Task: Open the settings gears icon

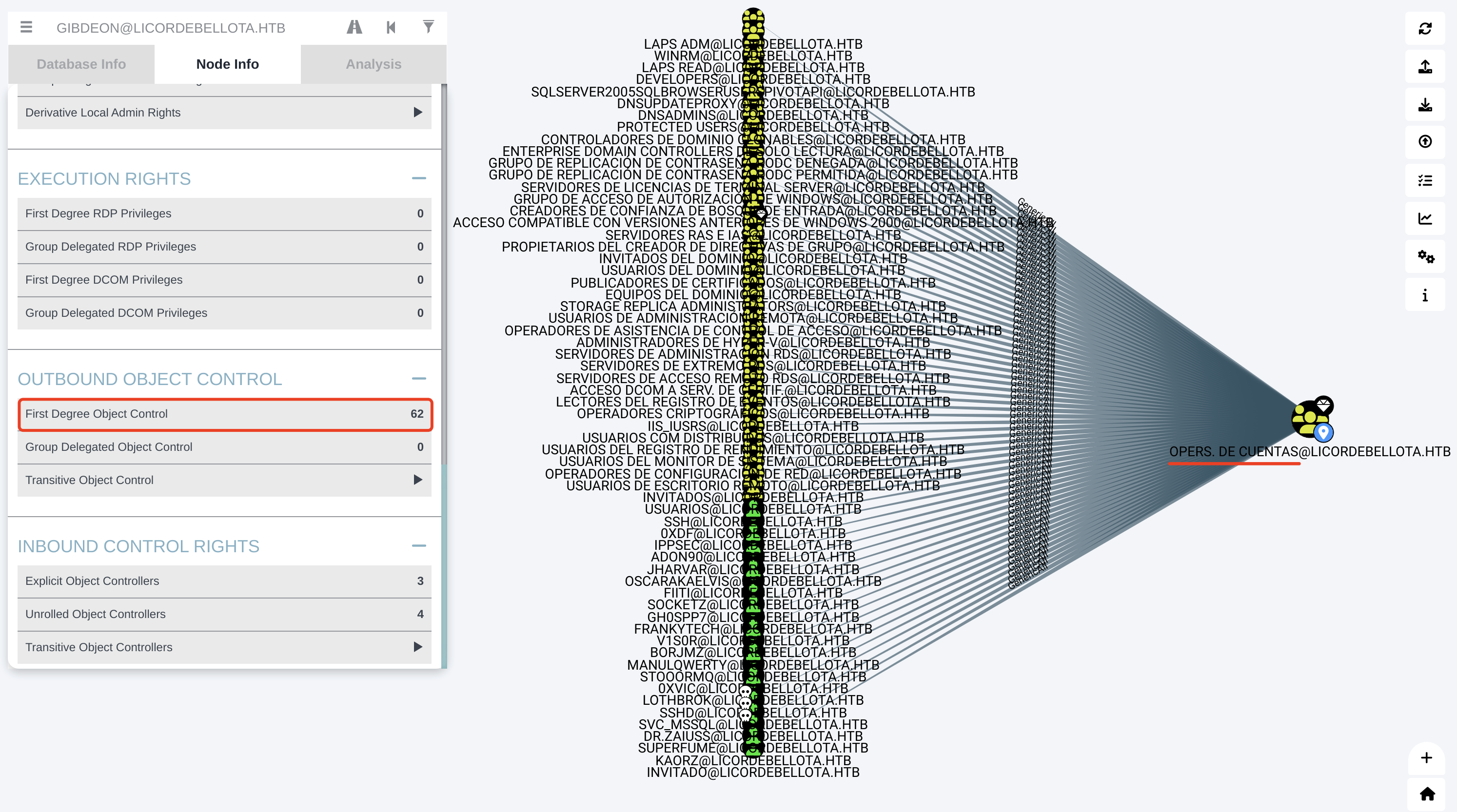Action: click(x=1425, y=257)
